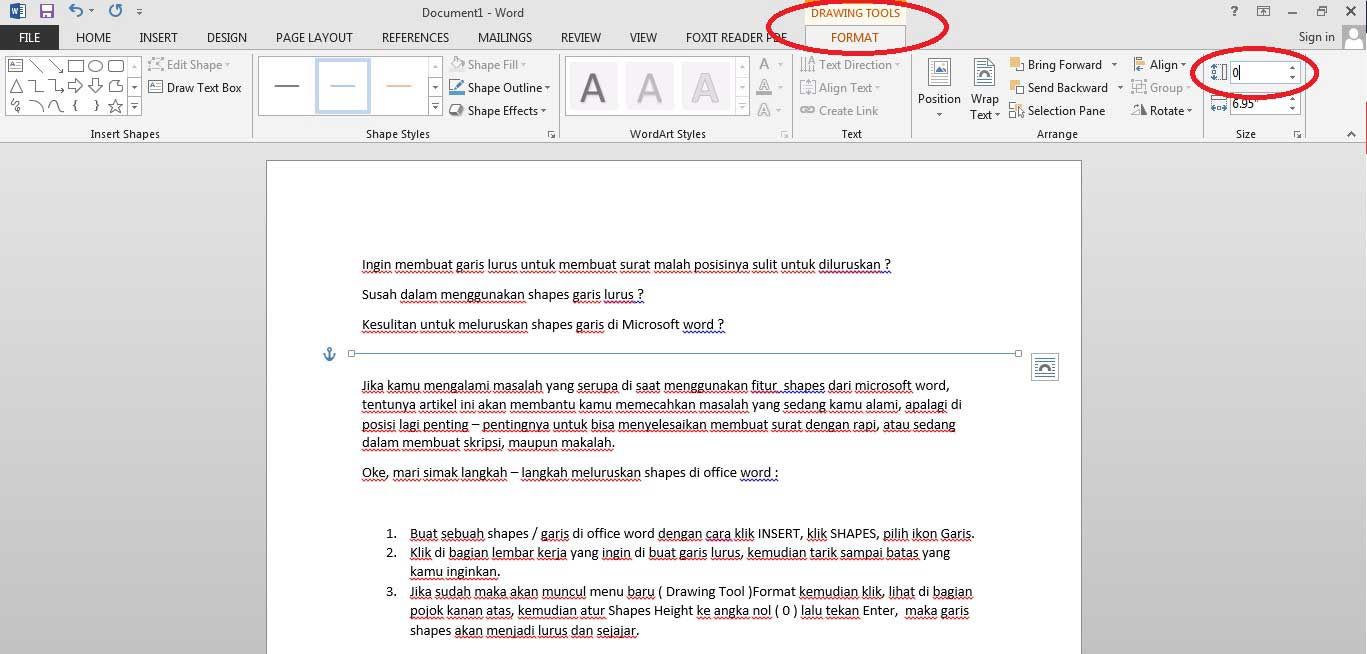
Task: Open the Bring Forward dropdown arrow
Action: (x=1115, y=65)
